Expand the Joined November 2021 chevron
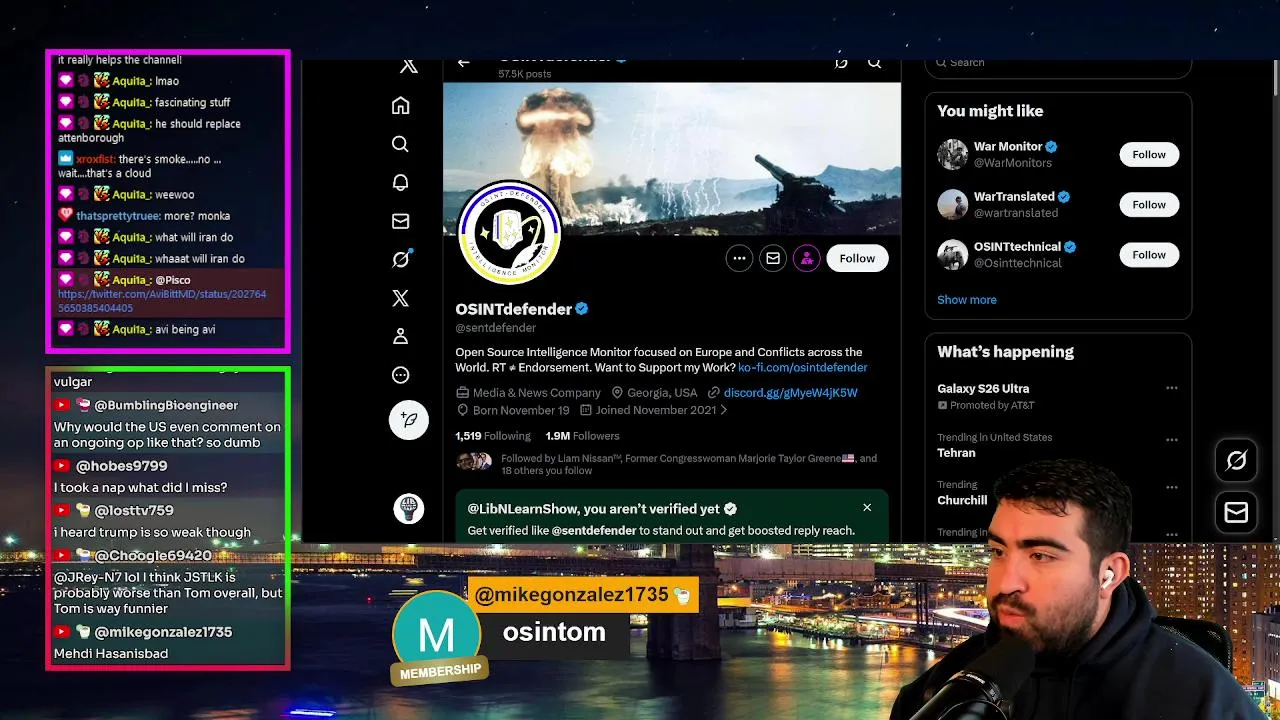1280x720 pixels. [x=723, y=410]
